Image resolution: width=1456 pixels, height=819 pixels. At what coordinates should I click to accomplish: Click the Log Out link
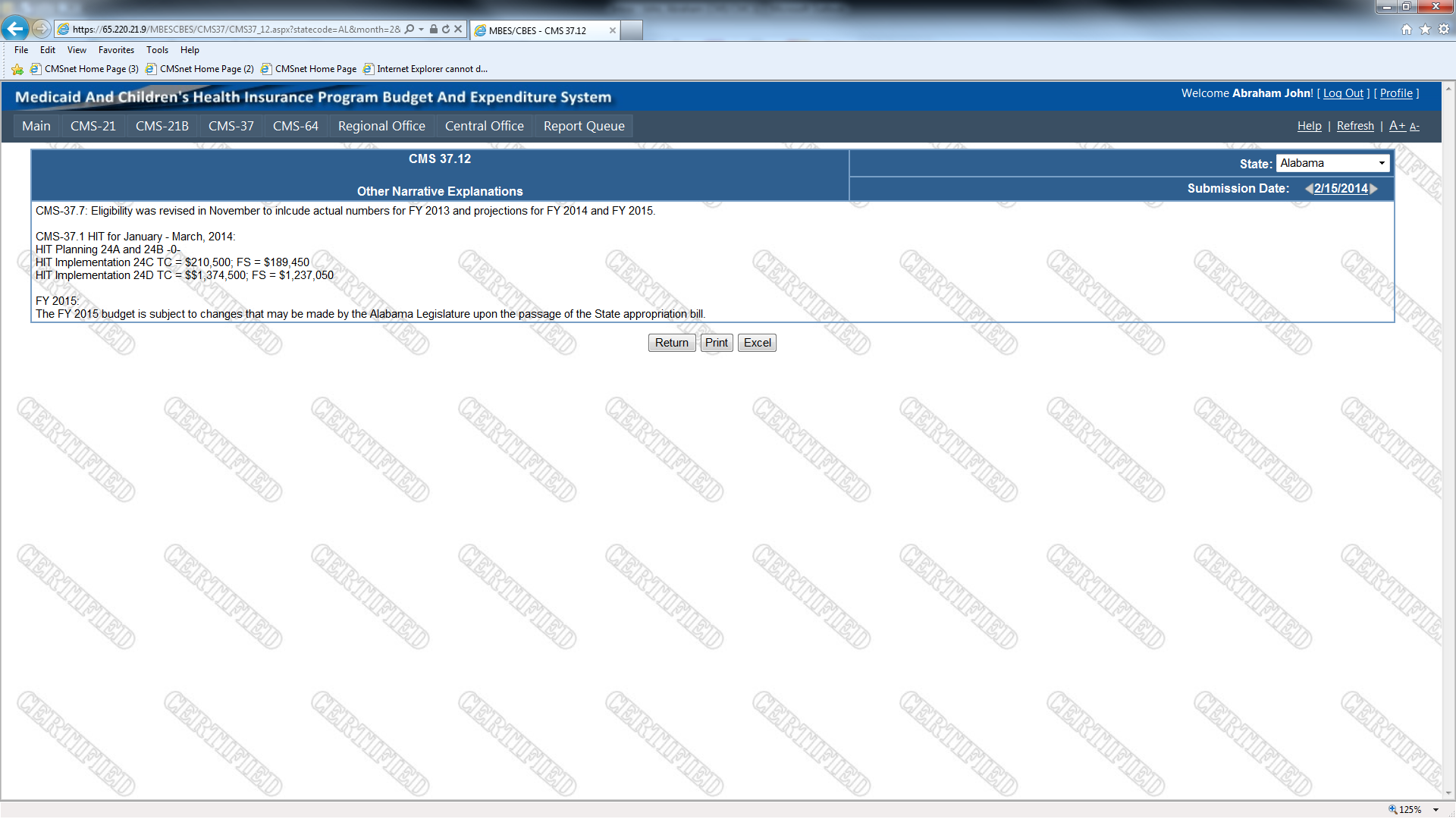[x=1343, y=93]
